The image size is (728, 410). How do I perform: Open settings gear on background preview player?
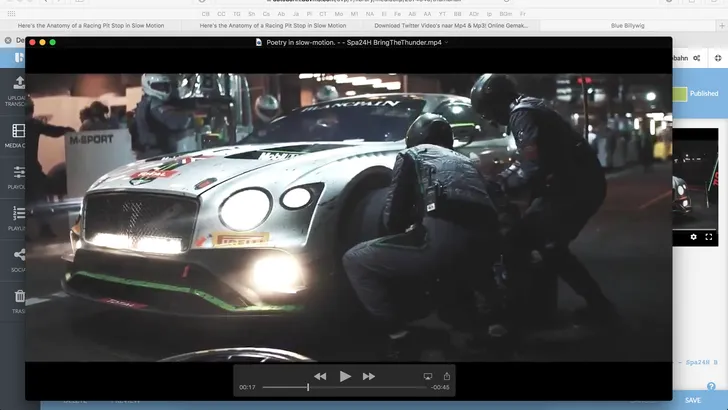pos(694,237)
